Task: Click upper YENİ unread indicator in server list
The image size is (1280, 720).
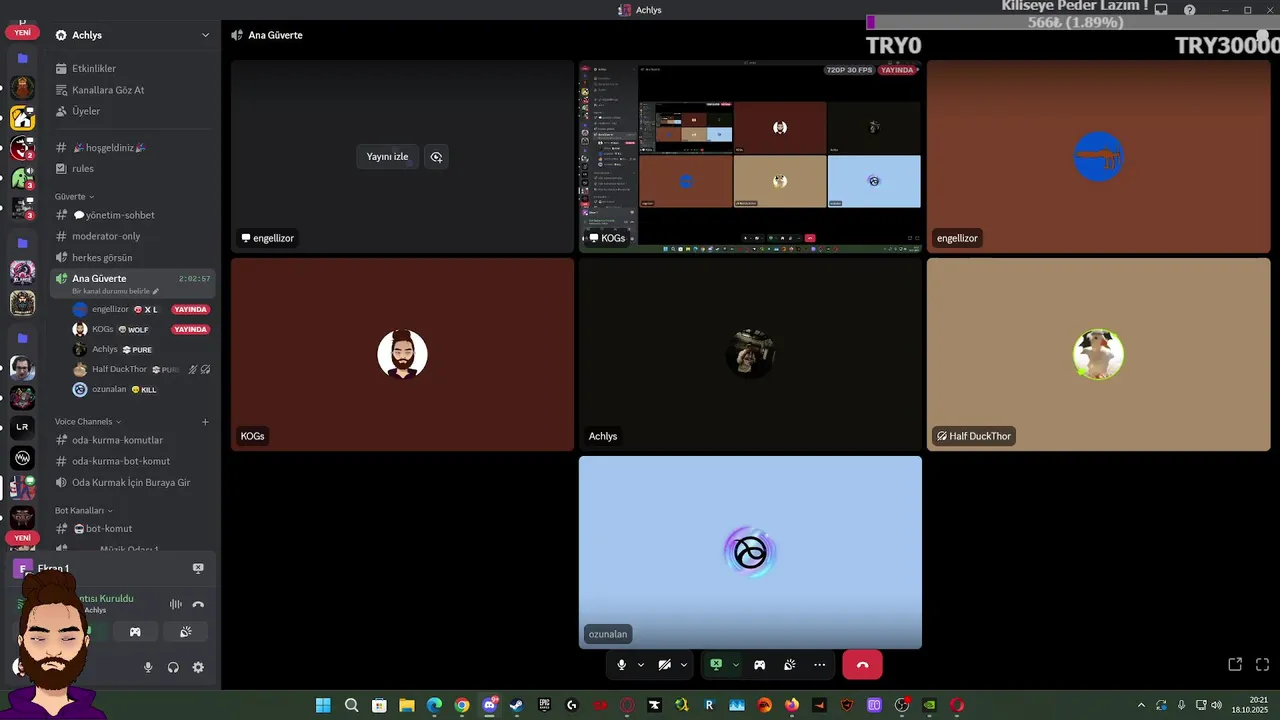Action: (x=22, y=33)
